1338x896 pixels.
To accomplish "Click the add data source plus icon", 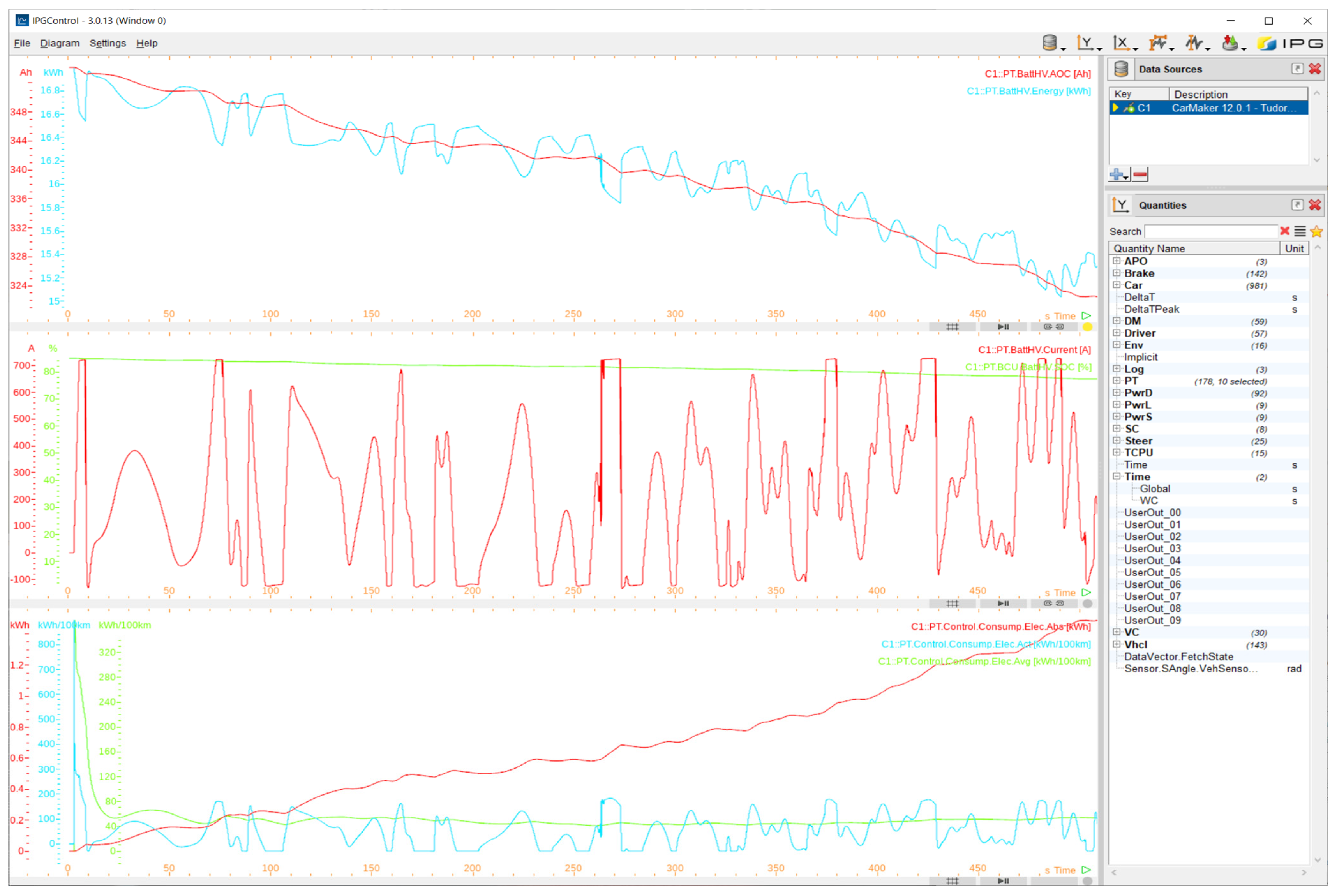I will (x=1116, y=174).
